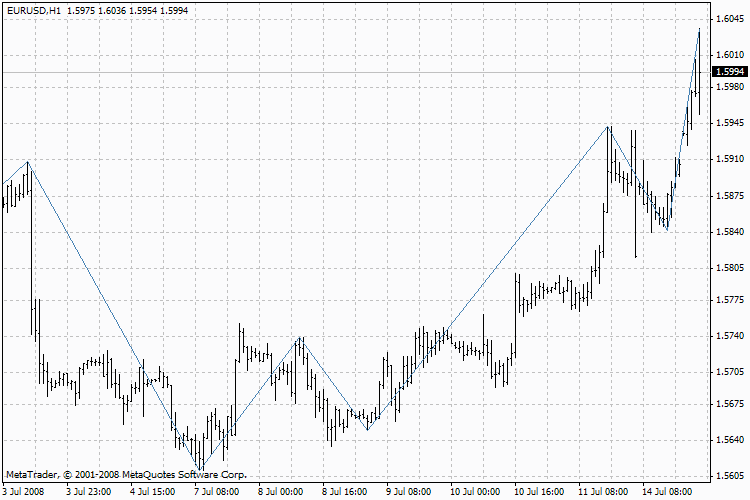The image size is (750, 500).
Task: Click the 4 Jul 15:00 time label
Action: coord(153,491)
